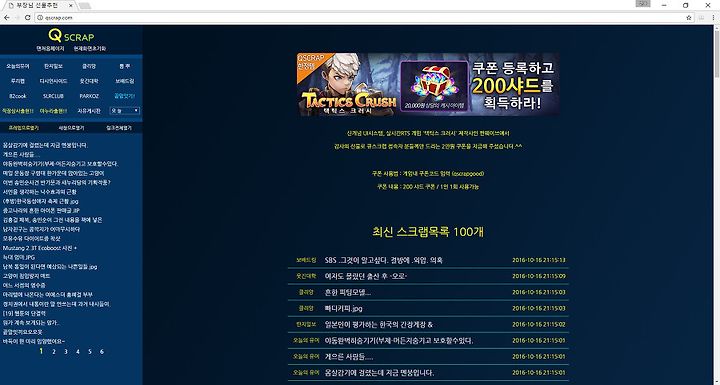Open the 클리앙 category

(89, 66)
